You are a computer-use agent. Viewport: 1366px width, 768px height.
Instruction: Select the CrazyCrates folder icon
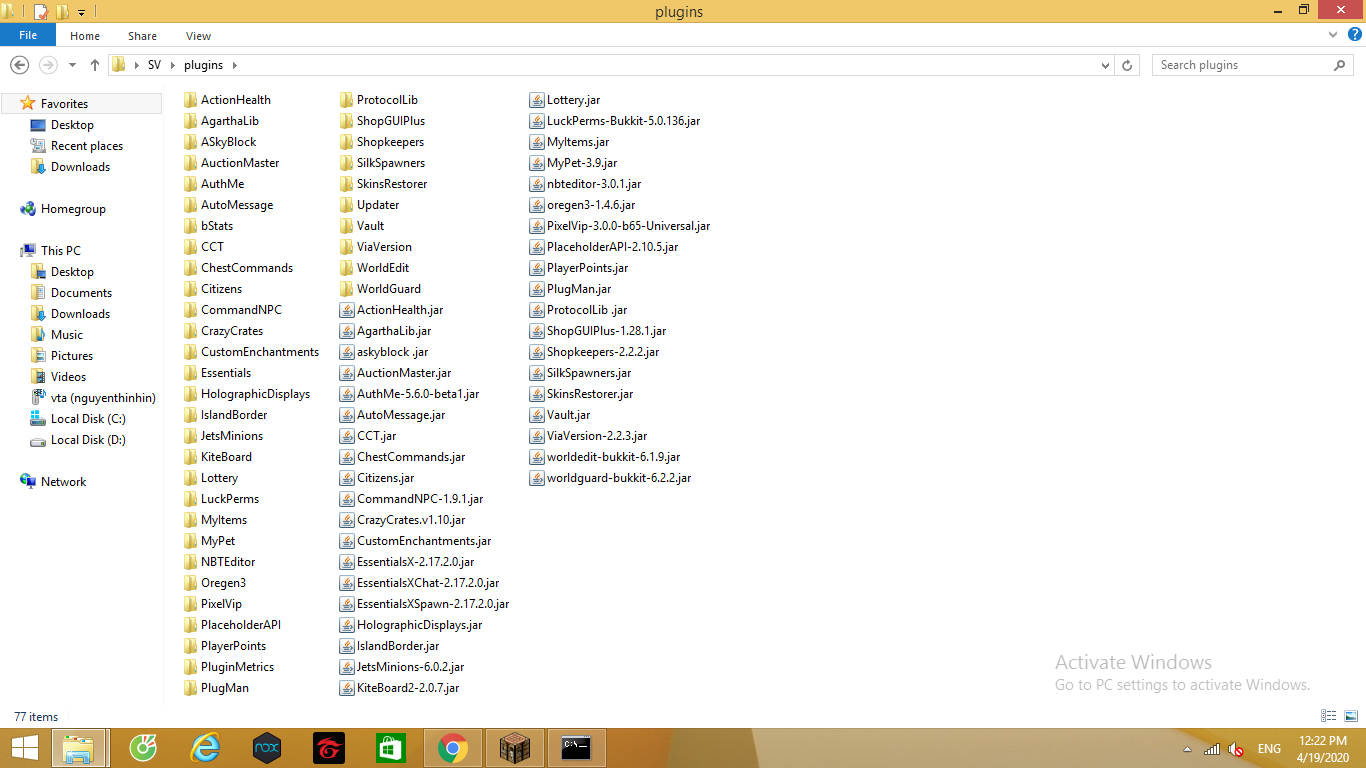(191, 331)
